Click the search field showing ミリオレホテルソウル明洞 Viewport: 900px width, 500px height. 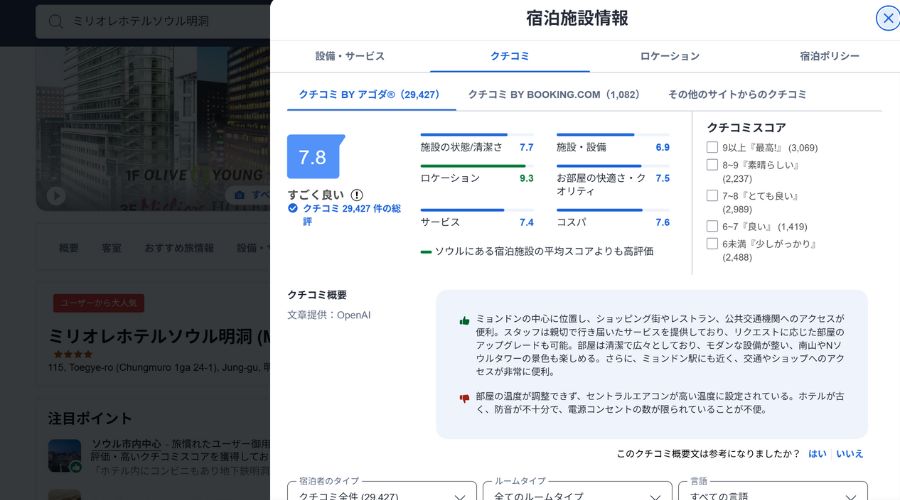(x=153, y=22)
